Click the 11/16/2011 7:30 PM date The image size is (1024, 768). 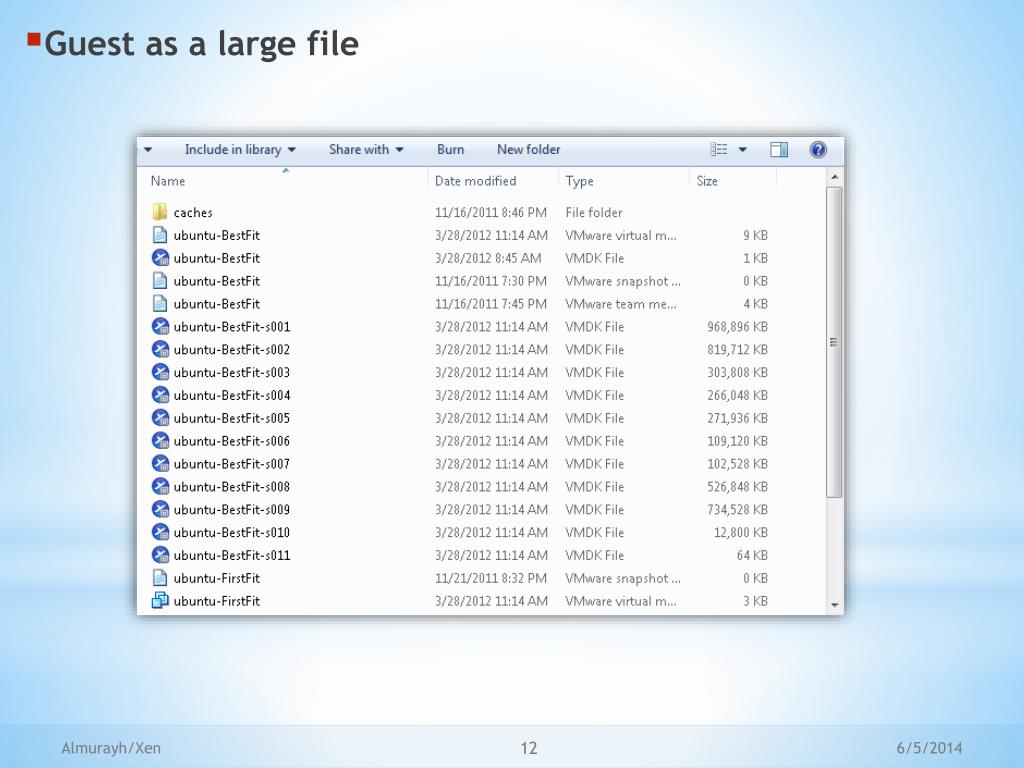[491, 281]
